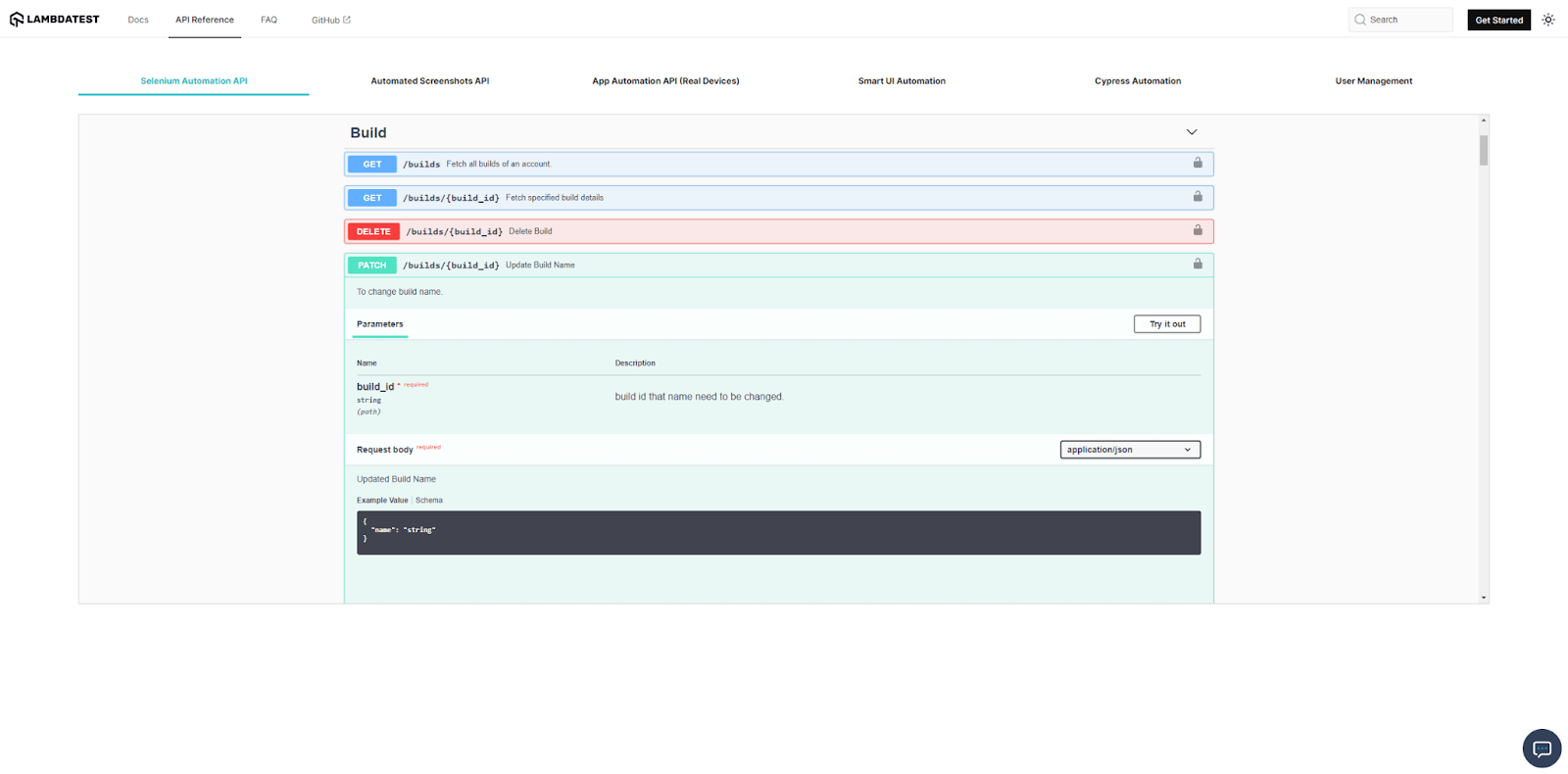Open the FAQ nav item
Image resolution: width=1568 pixels, height=774 pixels.
point(269,20)
